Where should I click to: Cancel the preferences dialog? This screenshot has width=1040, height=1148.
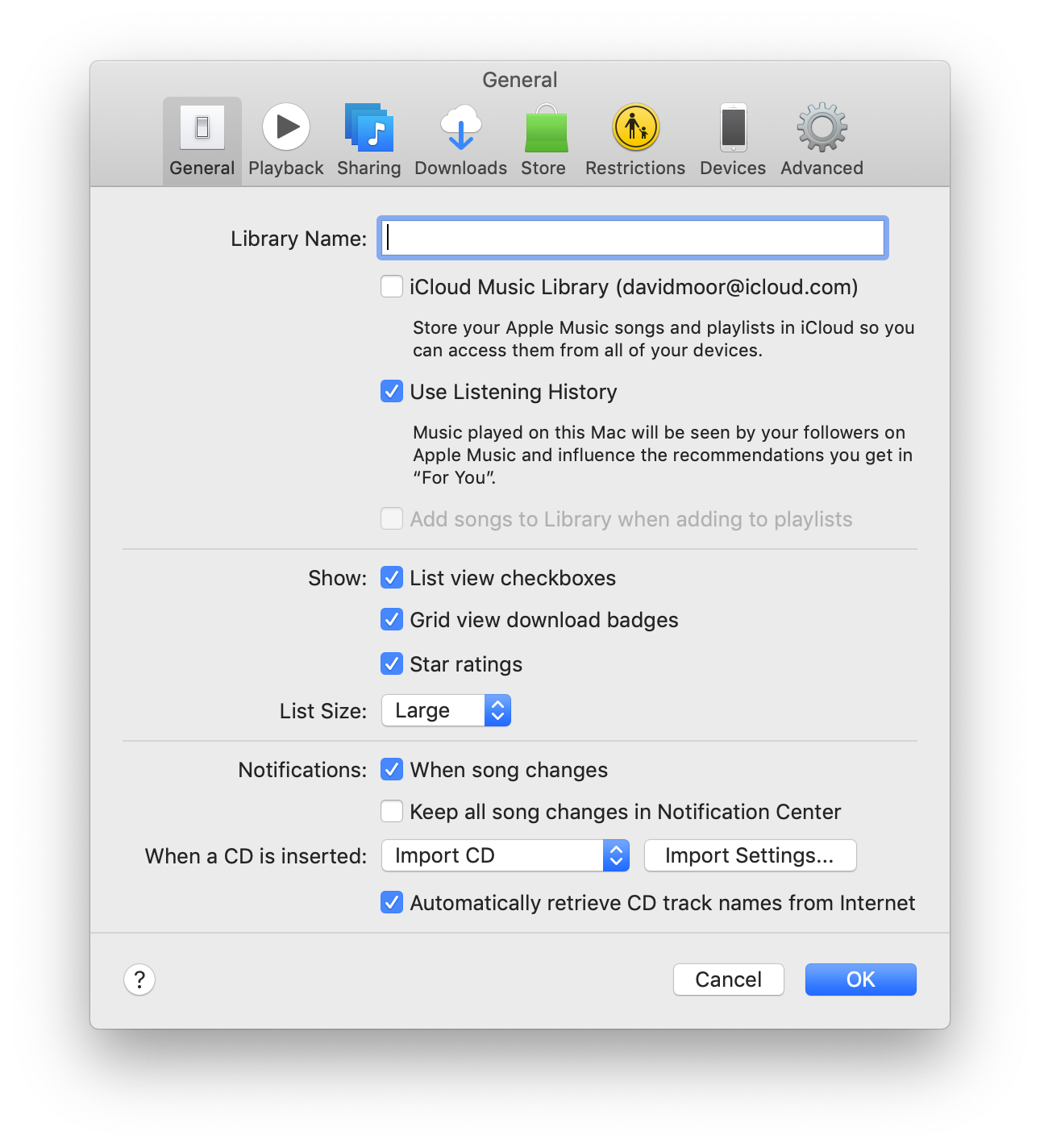[x=729, y=980]
